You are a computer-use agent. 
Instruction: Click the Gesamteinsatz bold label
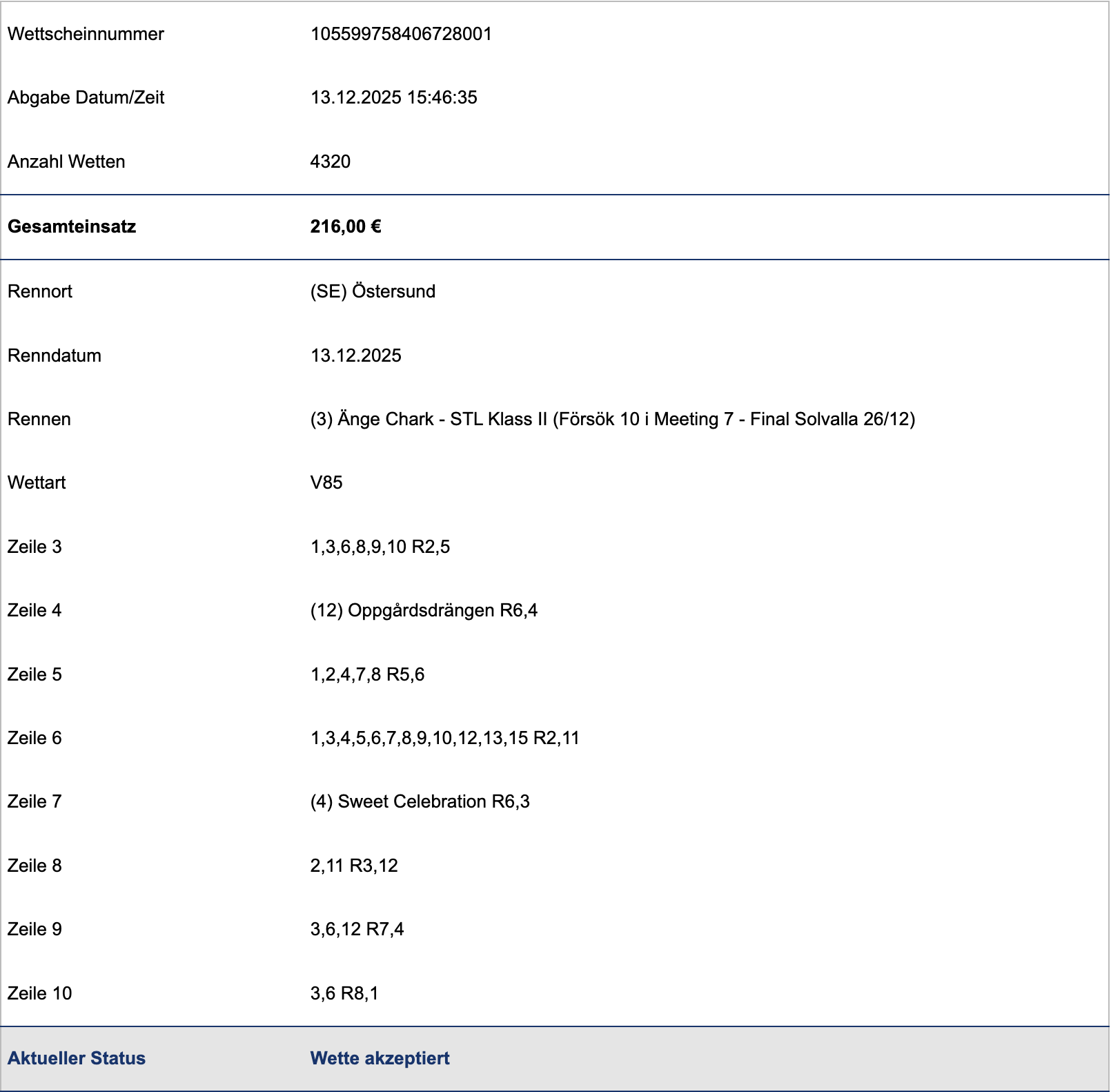(72, 226)
